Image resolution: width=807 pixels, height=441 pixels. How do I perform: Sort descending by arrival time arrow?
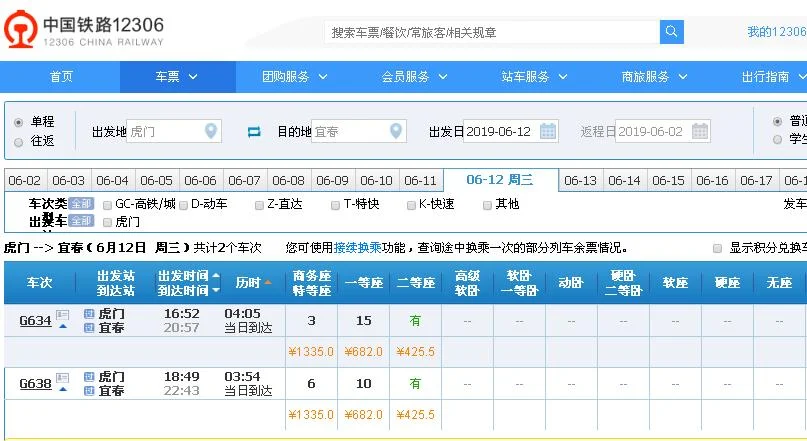coord(216,290)
